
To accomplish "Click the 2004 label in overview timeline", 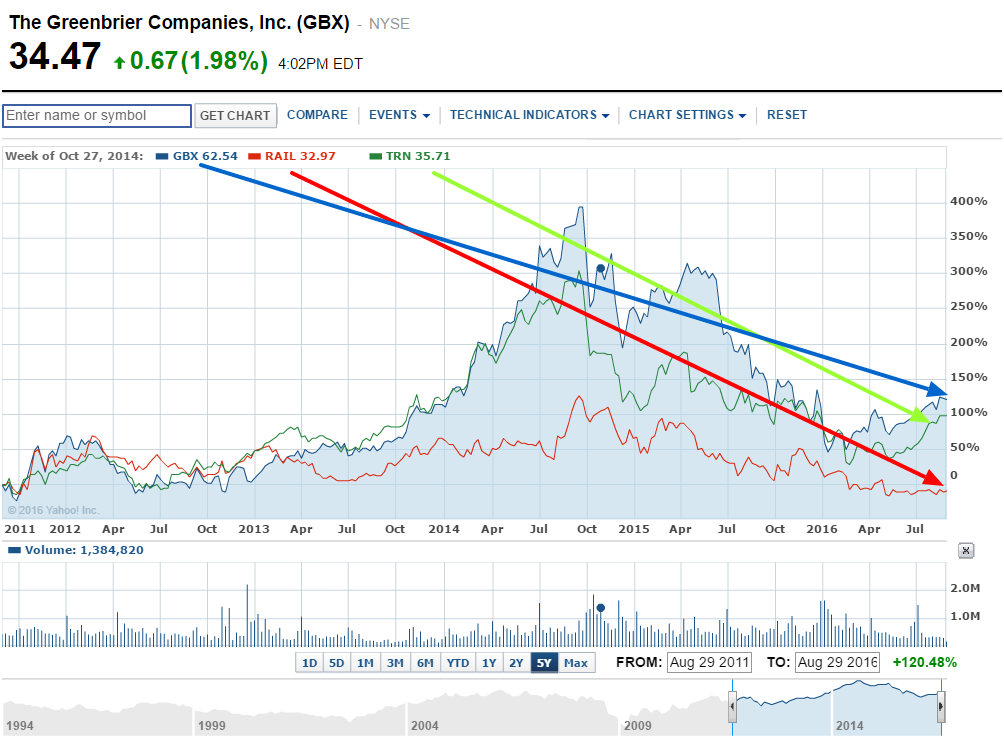I will pyautogui.click(x=425, y=725).
